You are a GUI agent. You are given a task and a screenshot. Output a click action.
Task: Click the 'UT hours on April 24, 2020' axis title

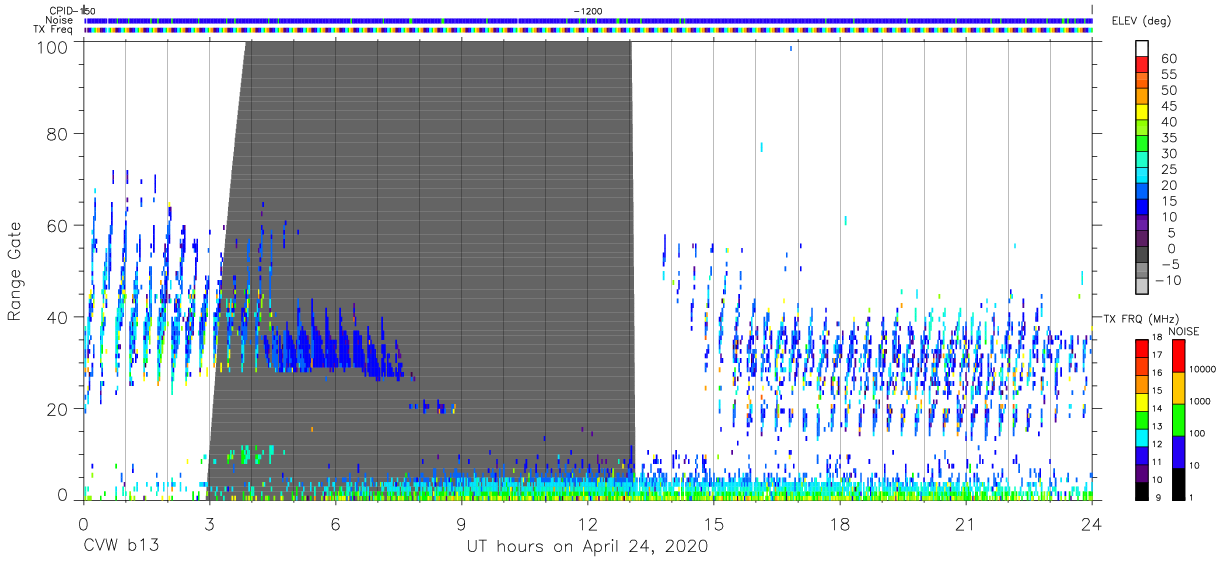[x=587, y=547]
